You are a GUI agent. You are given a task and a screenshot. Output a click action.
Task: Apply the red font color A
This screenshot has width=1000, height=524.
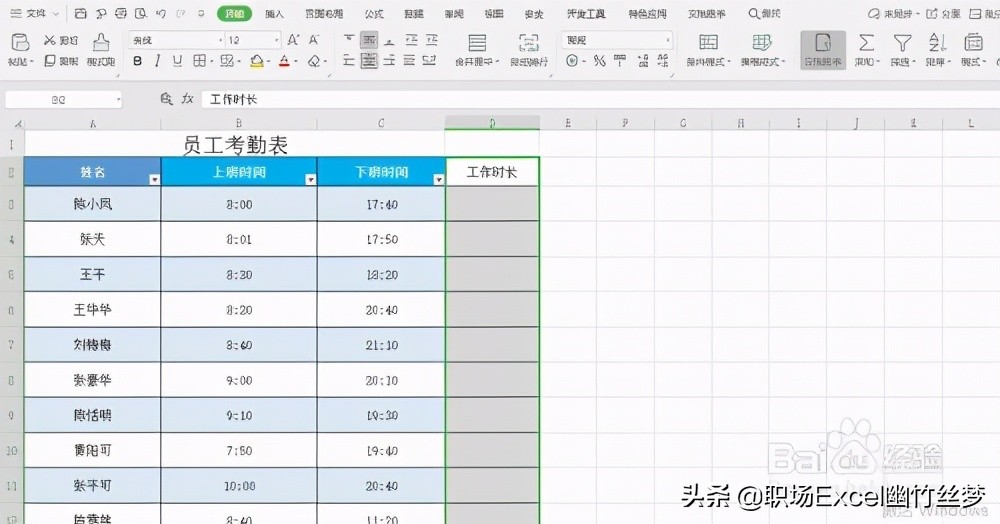click(284, 61)
